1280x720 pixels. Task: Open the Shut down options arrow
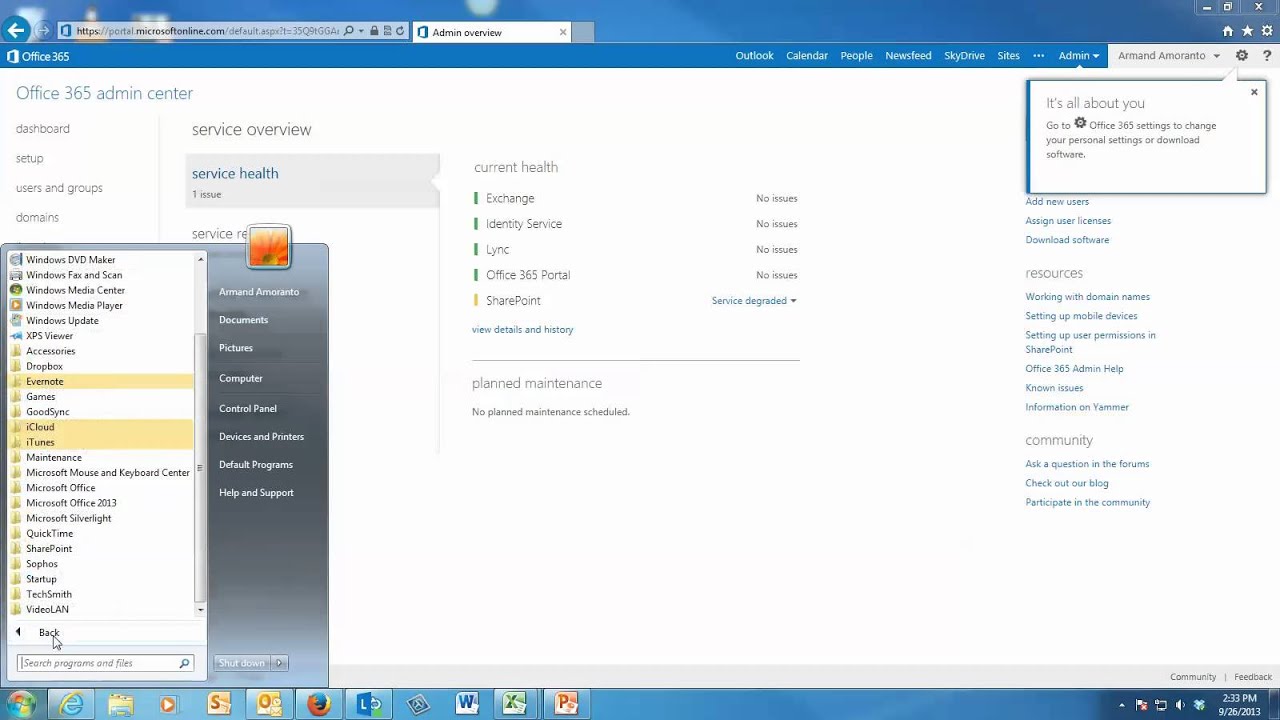click(x=279, y=663)
